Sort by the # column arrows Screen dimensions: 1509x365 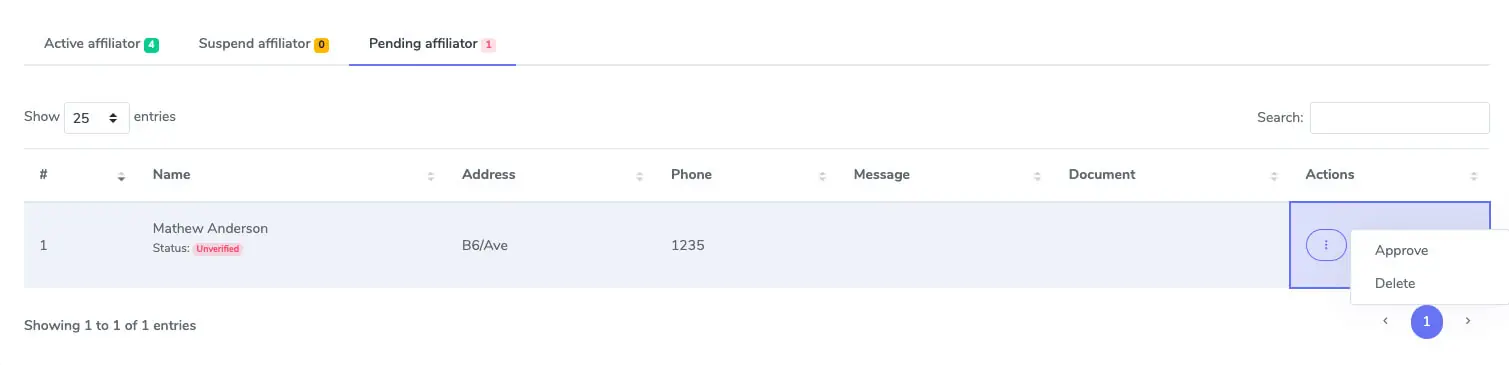coord(121,176)
